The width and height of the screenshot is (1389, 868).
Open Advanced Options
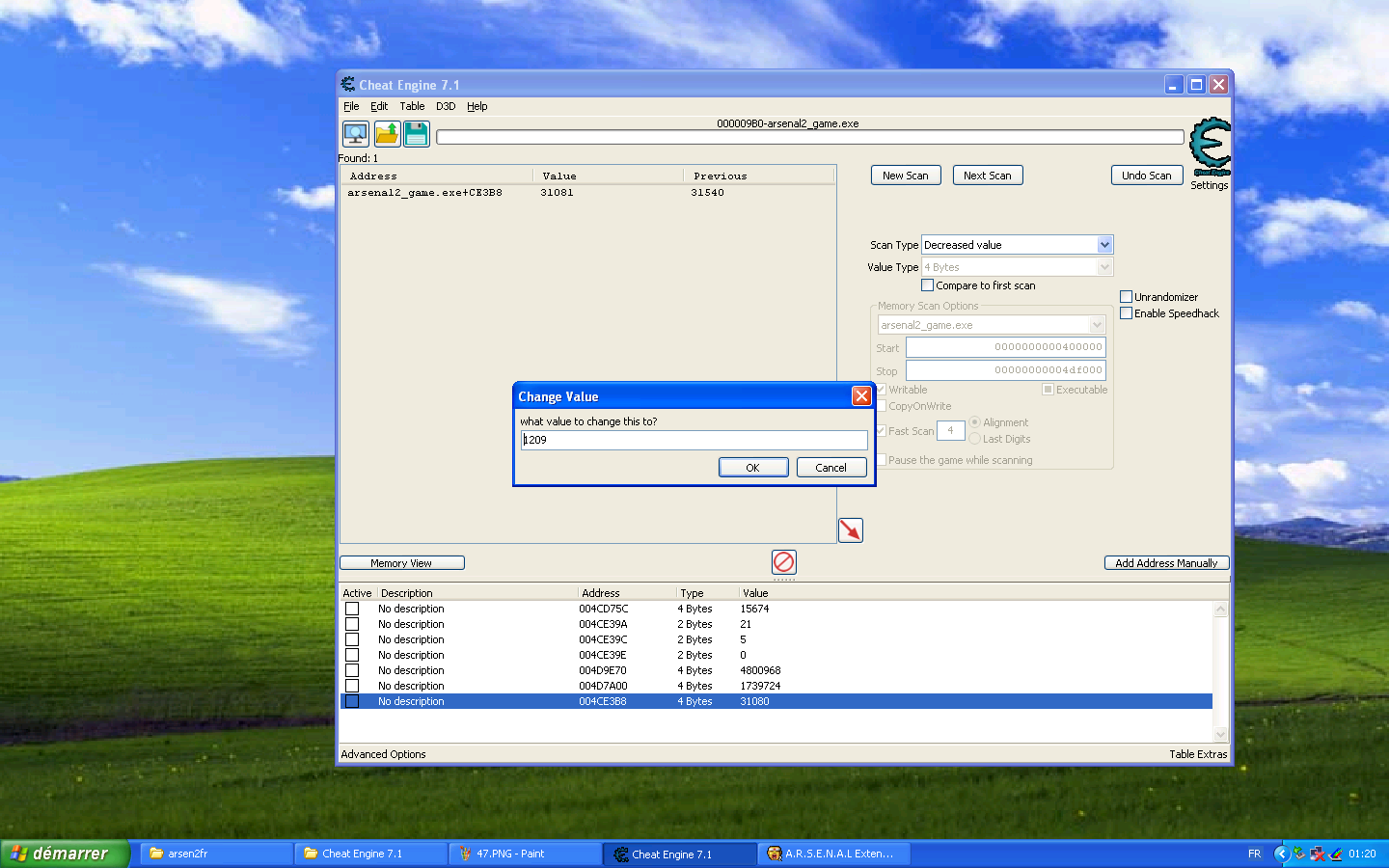click(x=383, y=754)
